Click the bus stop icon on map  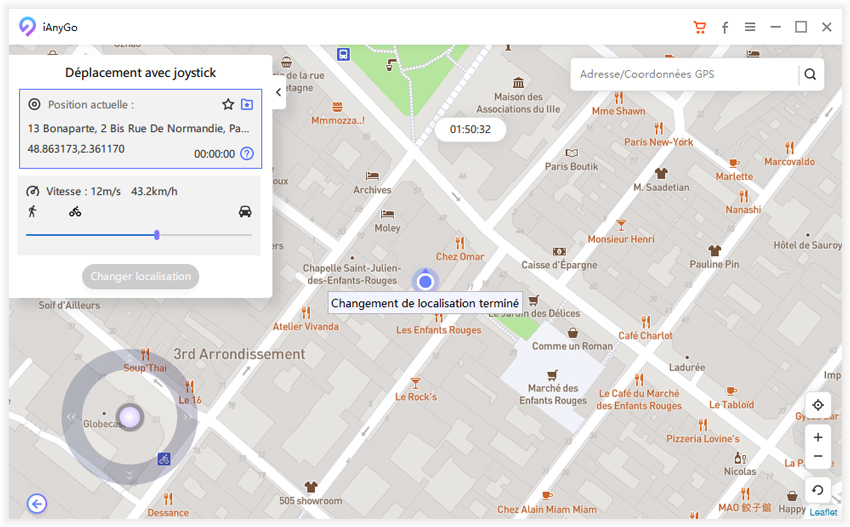[x=343, y=54]
